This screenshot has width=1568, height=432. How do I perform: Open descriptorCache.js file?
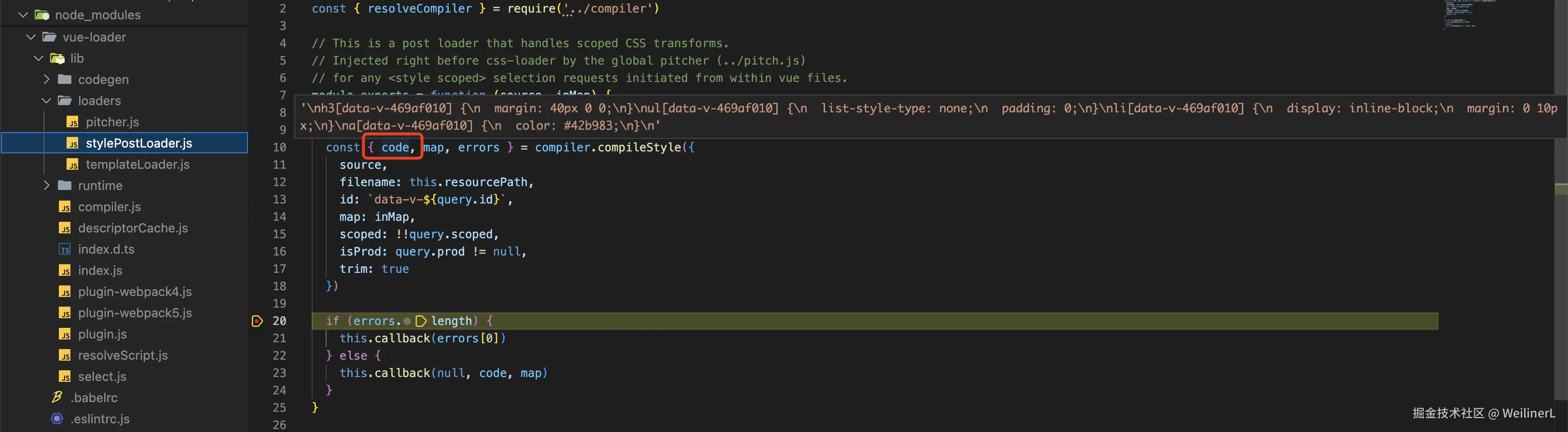coord(133,228)
